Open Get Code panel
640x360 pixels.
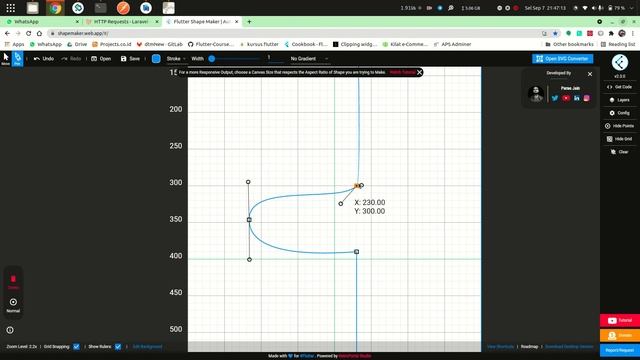pyautogui.click(x=620, y=87)
